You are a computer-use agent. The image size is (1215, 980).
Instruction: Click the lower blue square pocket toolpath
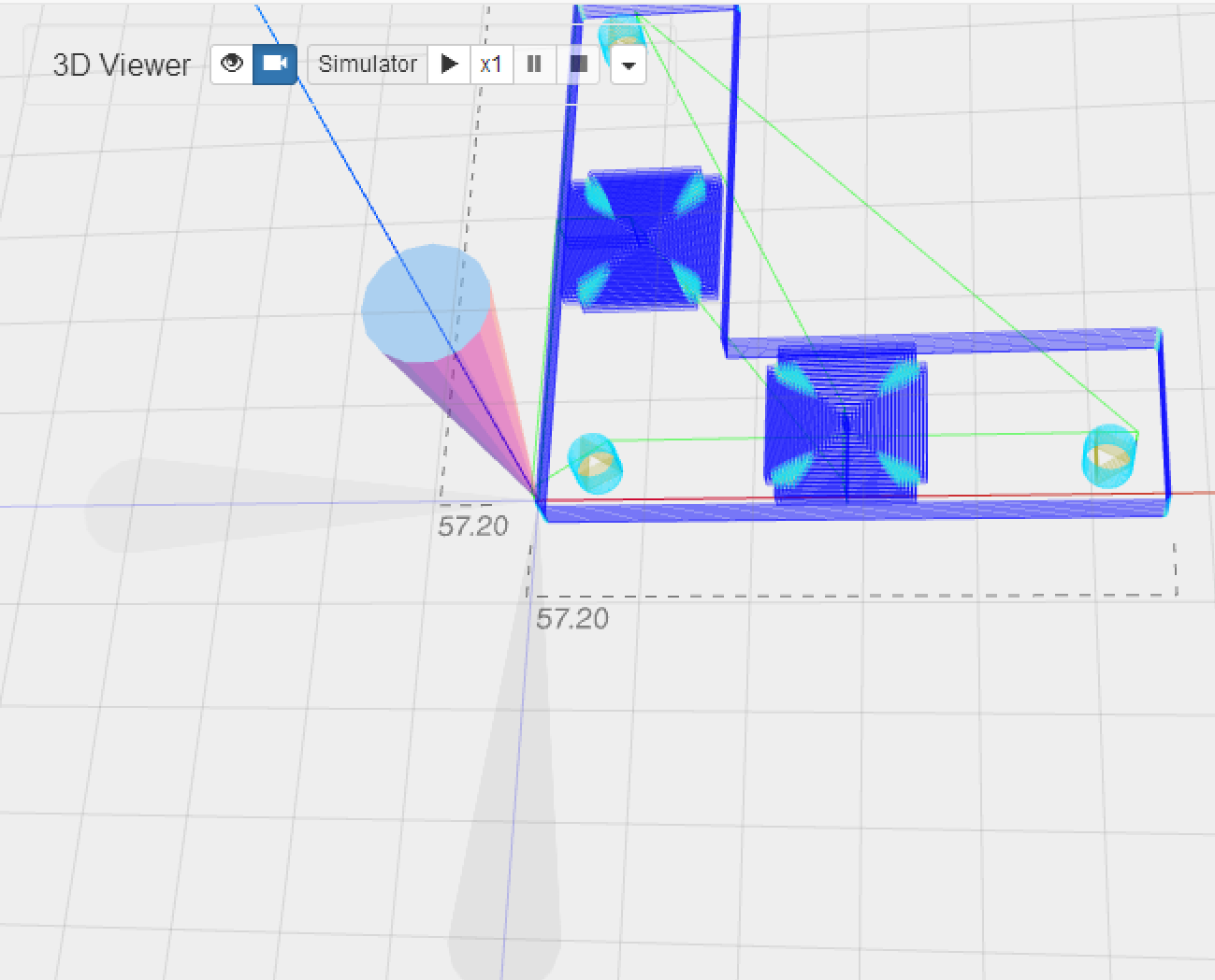(x=846, y=424)
